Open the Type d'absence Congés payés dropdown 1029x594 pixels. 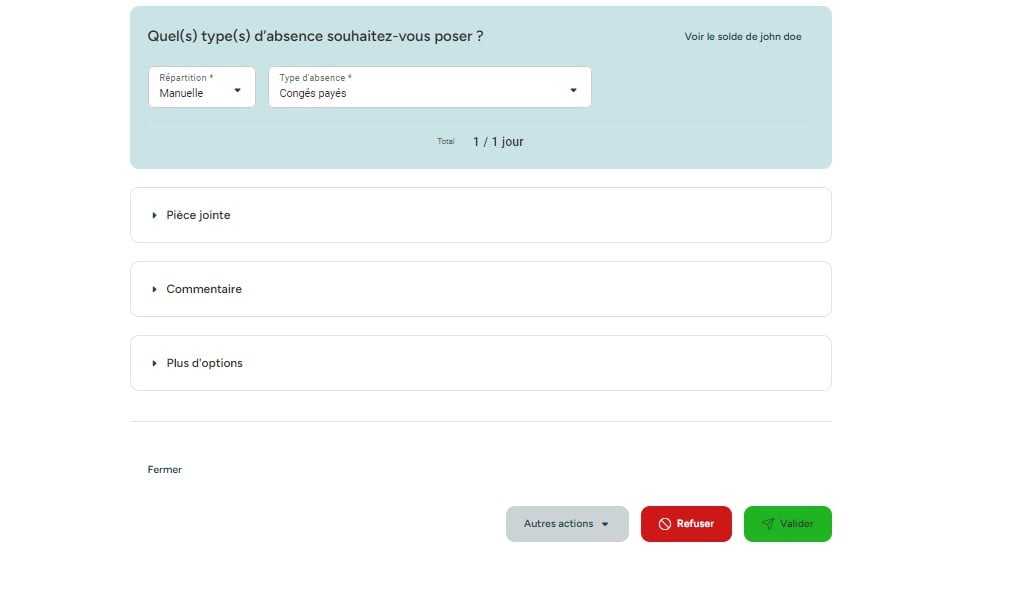coord(430,87)
